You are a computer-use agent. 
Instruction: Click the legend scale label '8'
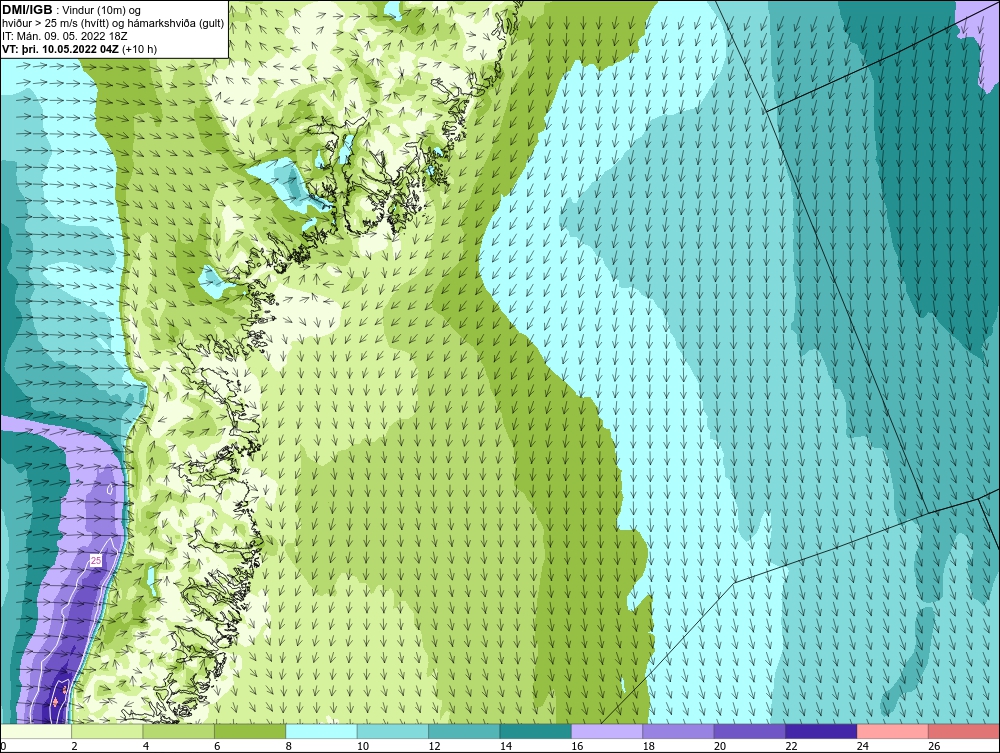point(289,746)
